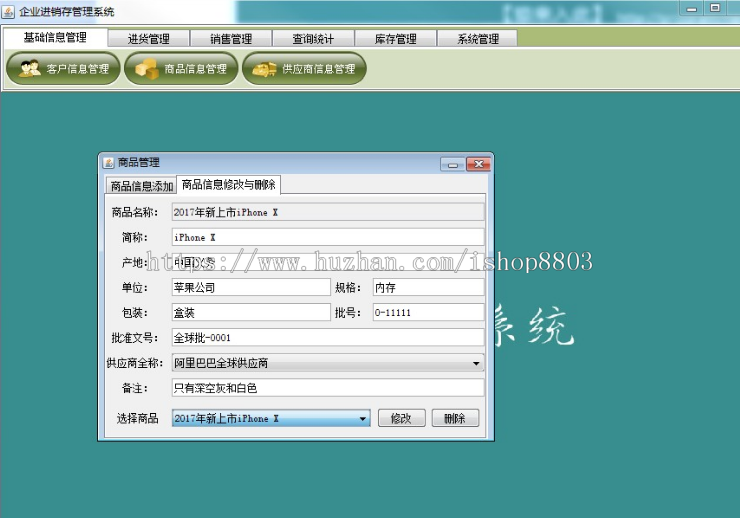Image resolution: width=740 pixels, height=518 pixels.
Task: Maximize the main application window
Action: 715,8
